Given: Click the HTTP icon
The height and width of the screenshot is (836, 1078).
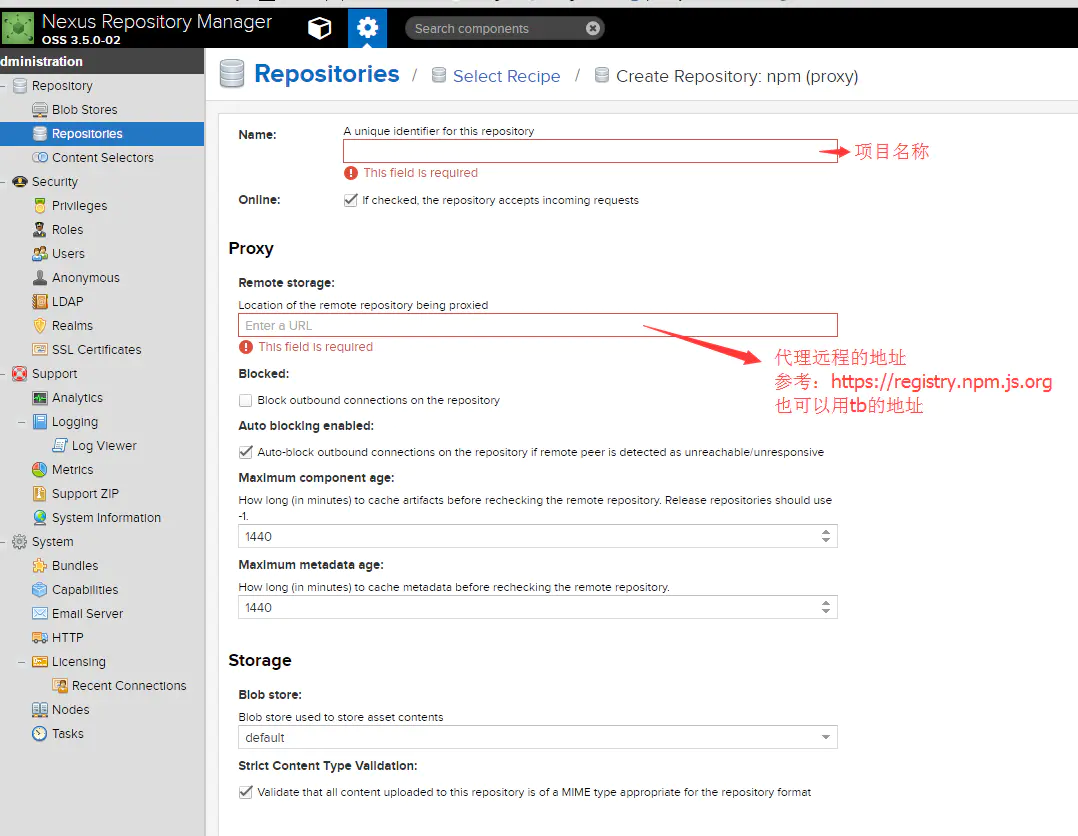Looking at the screenshot, I should coord(40,637).
